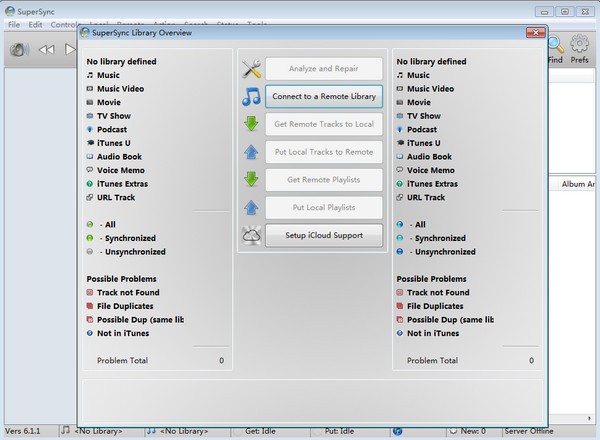Click right panel Movie icon
The width and height of the screenshot is (600, 440).
pos(399,102)
